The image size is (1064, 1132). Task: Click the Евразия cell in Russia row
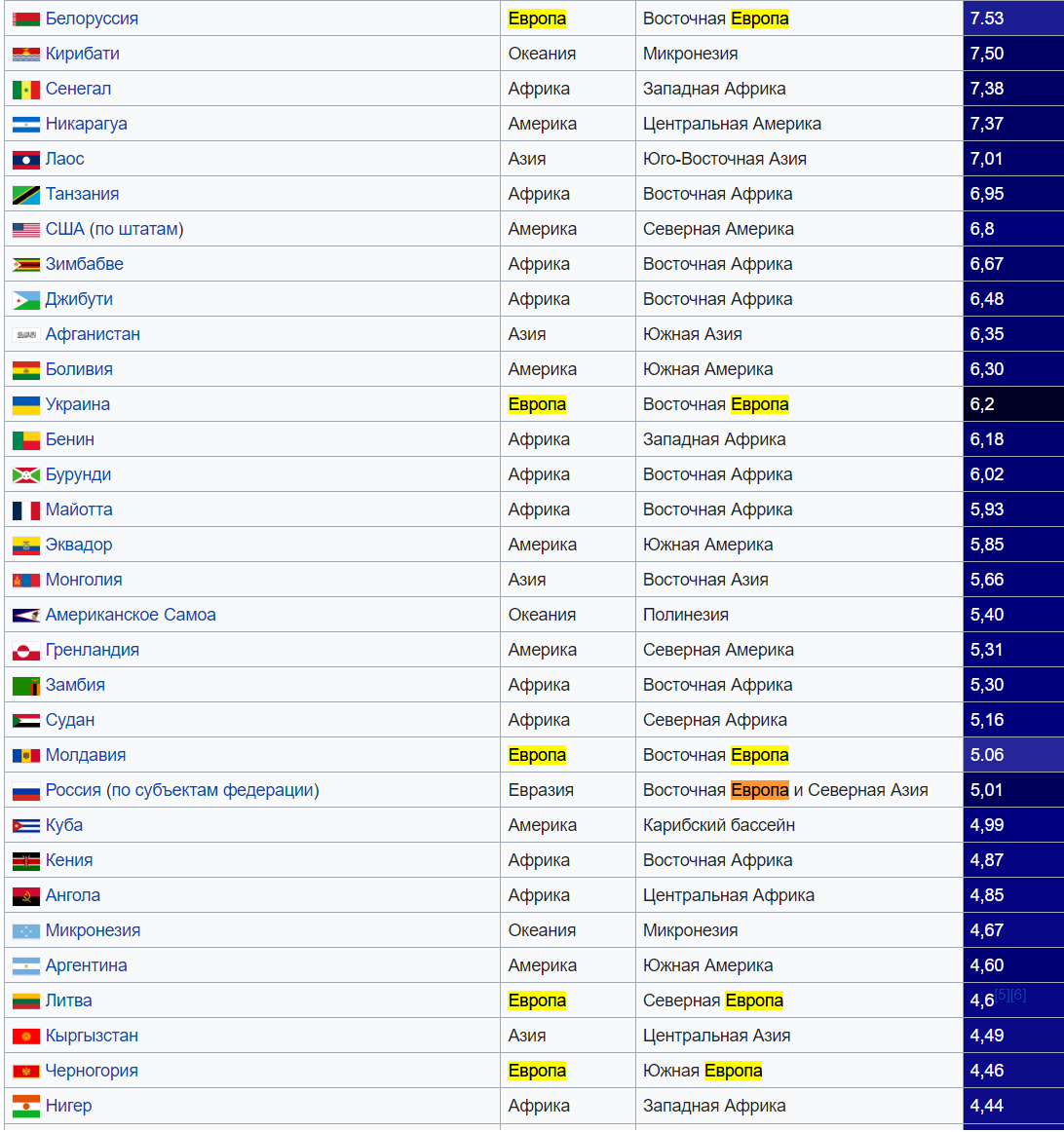(541, 790)
